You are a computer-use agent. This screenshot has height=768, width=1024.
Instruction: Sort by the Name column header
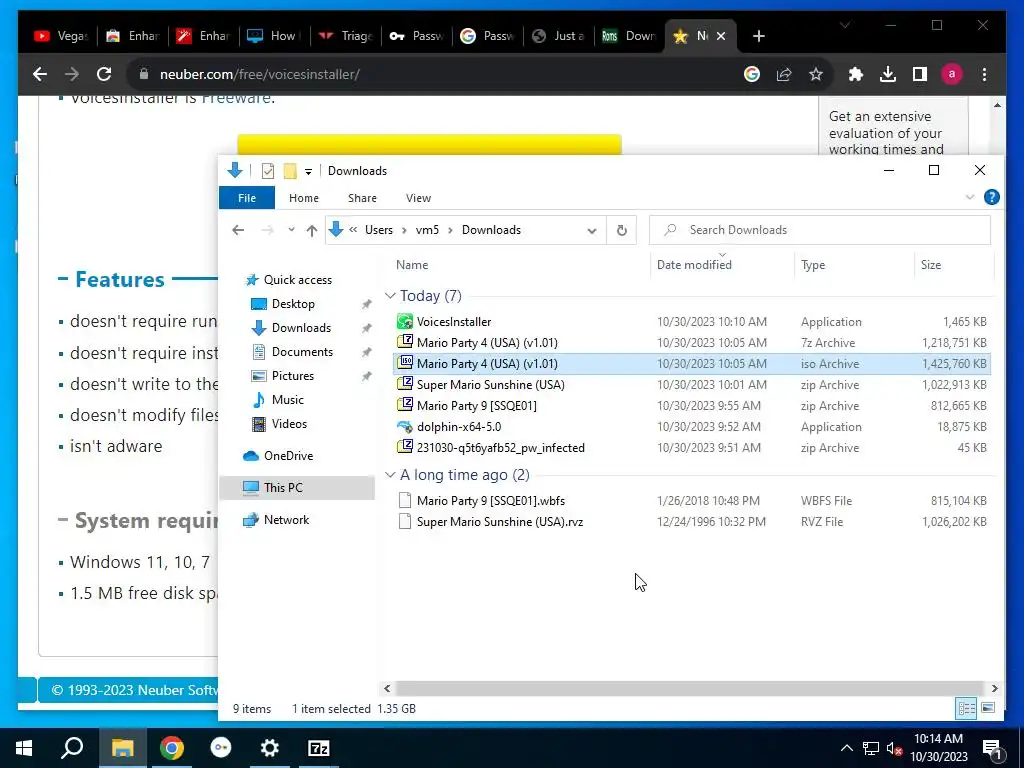click(x=412, y=265)
